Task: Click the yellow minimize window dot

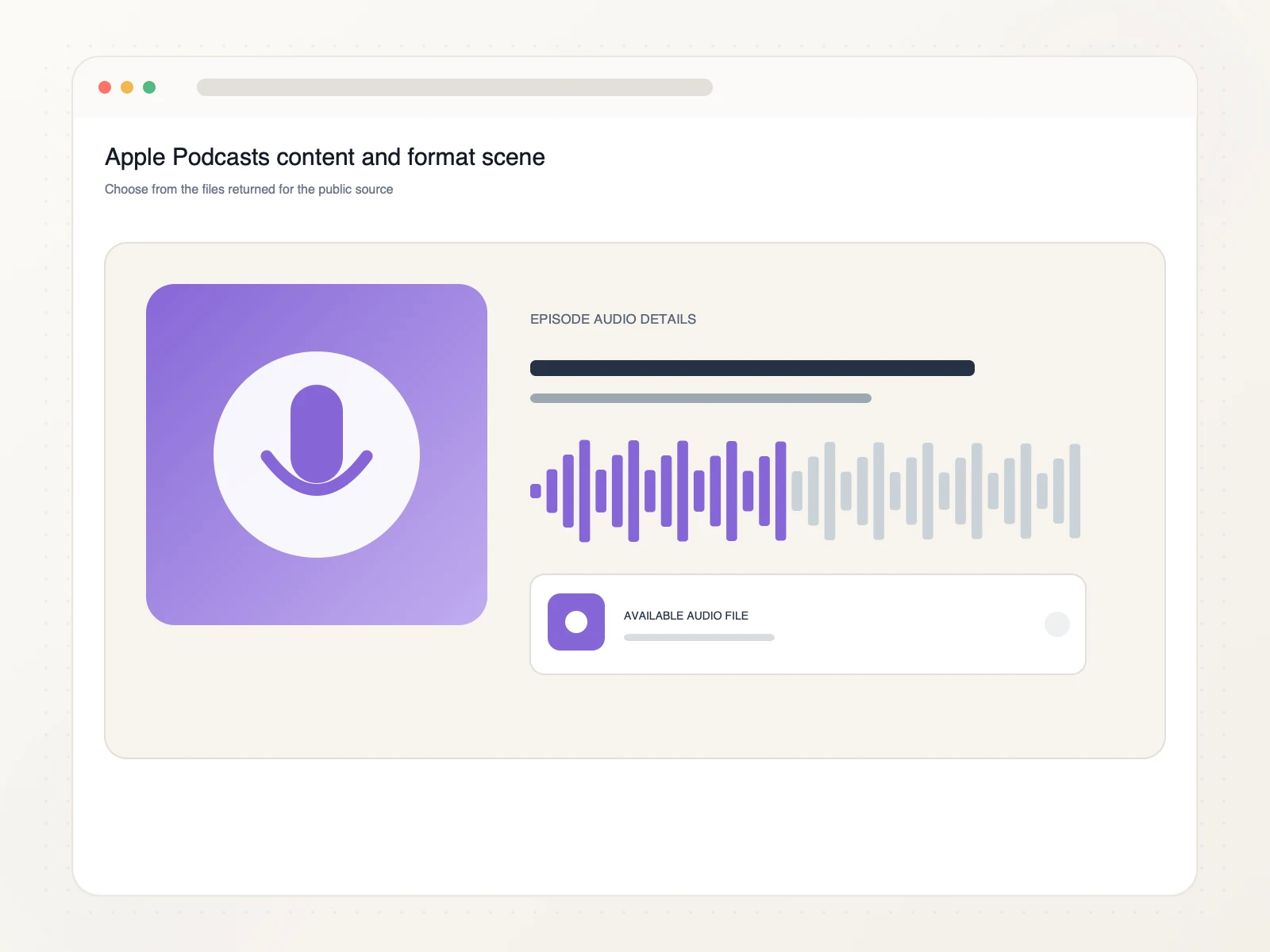Action: [x=127, y=87]
